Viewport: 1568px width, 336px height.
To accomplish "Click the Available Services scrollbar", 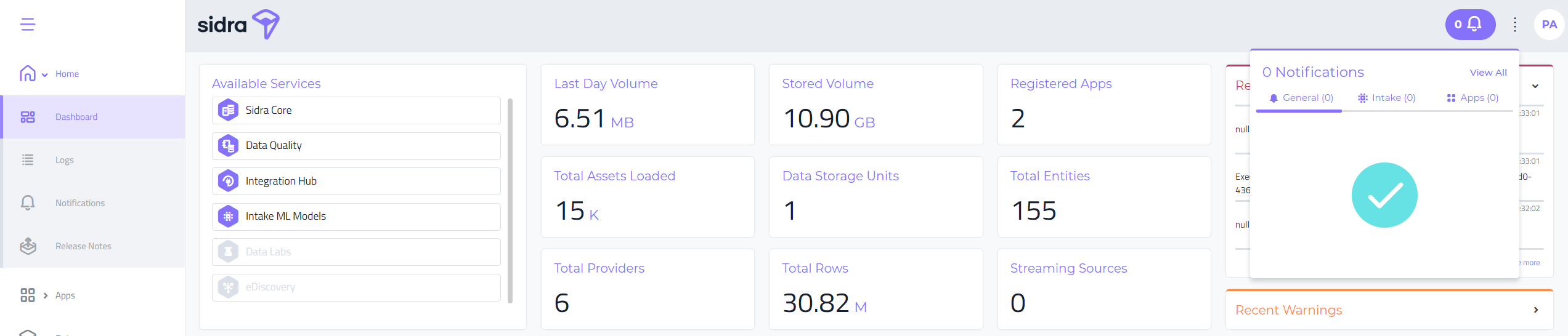I will pyautogui.click(x=510, y=201).
